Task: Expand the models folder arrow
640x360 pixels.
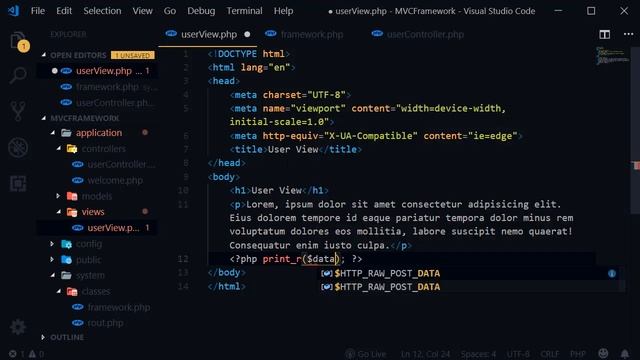Action: point(58,196)
